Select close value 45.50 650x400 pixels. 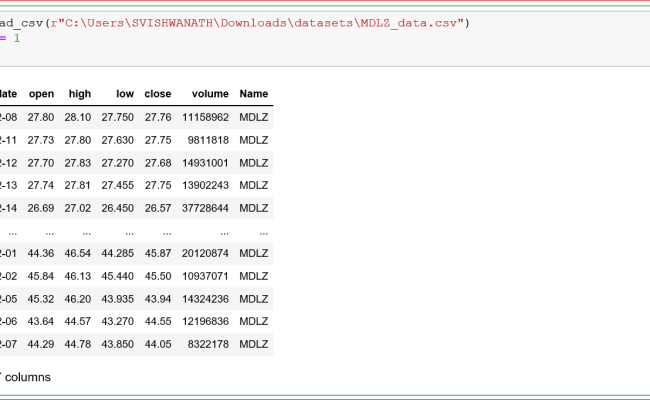pos(158,276)
